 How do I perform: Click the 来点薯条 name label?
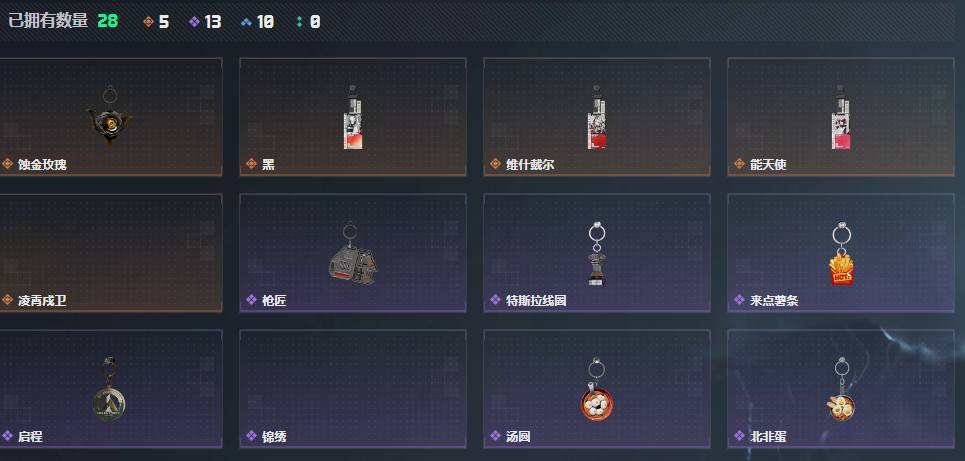coord(774,301)
